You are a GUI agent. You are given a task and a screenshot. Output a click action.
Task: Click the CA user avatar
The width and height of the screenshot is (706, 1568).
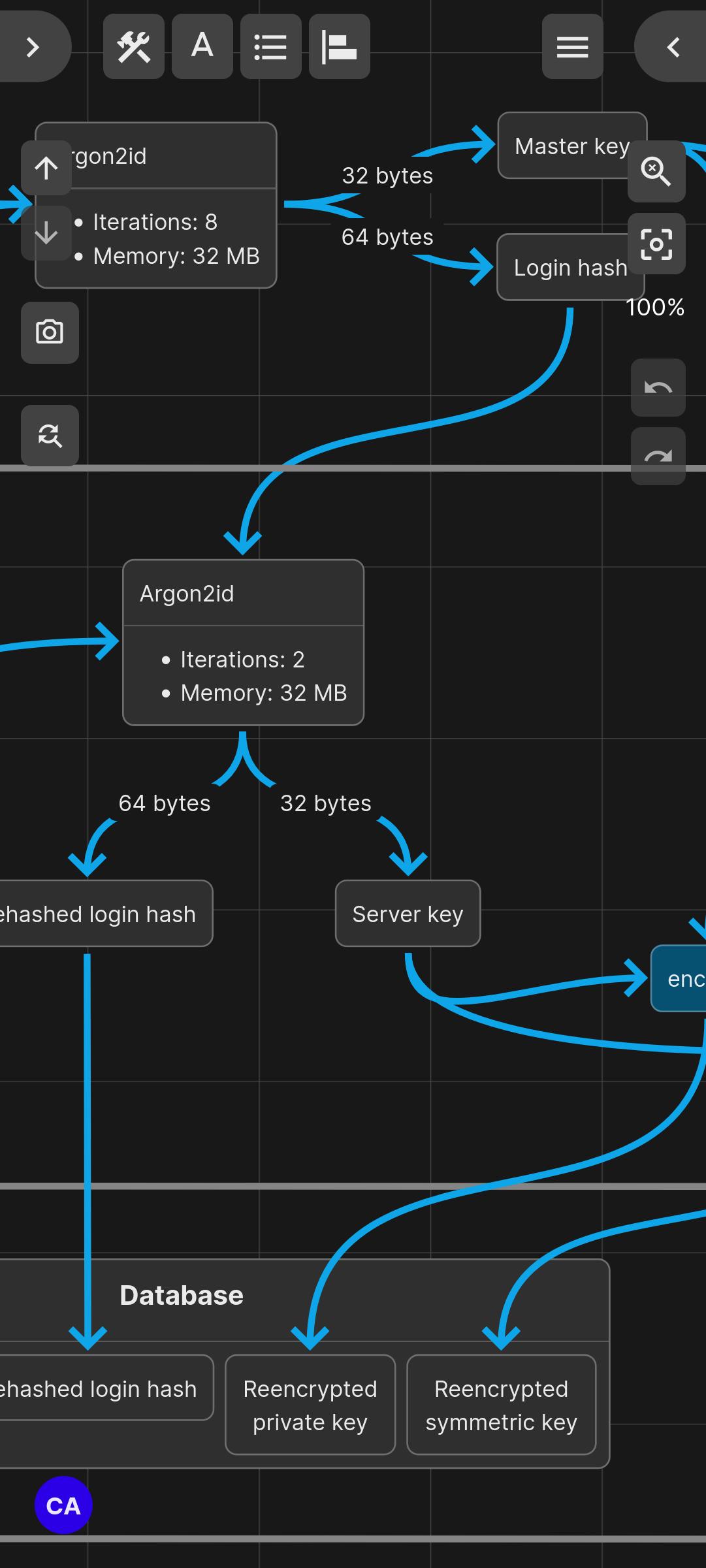tap(63, 1505)
